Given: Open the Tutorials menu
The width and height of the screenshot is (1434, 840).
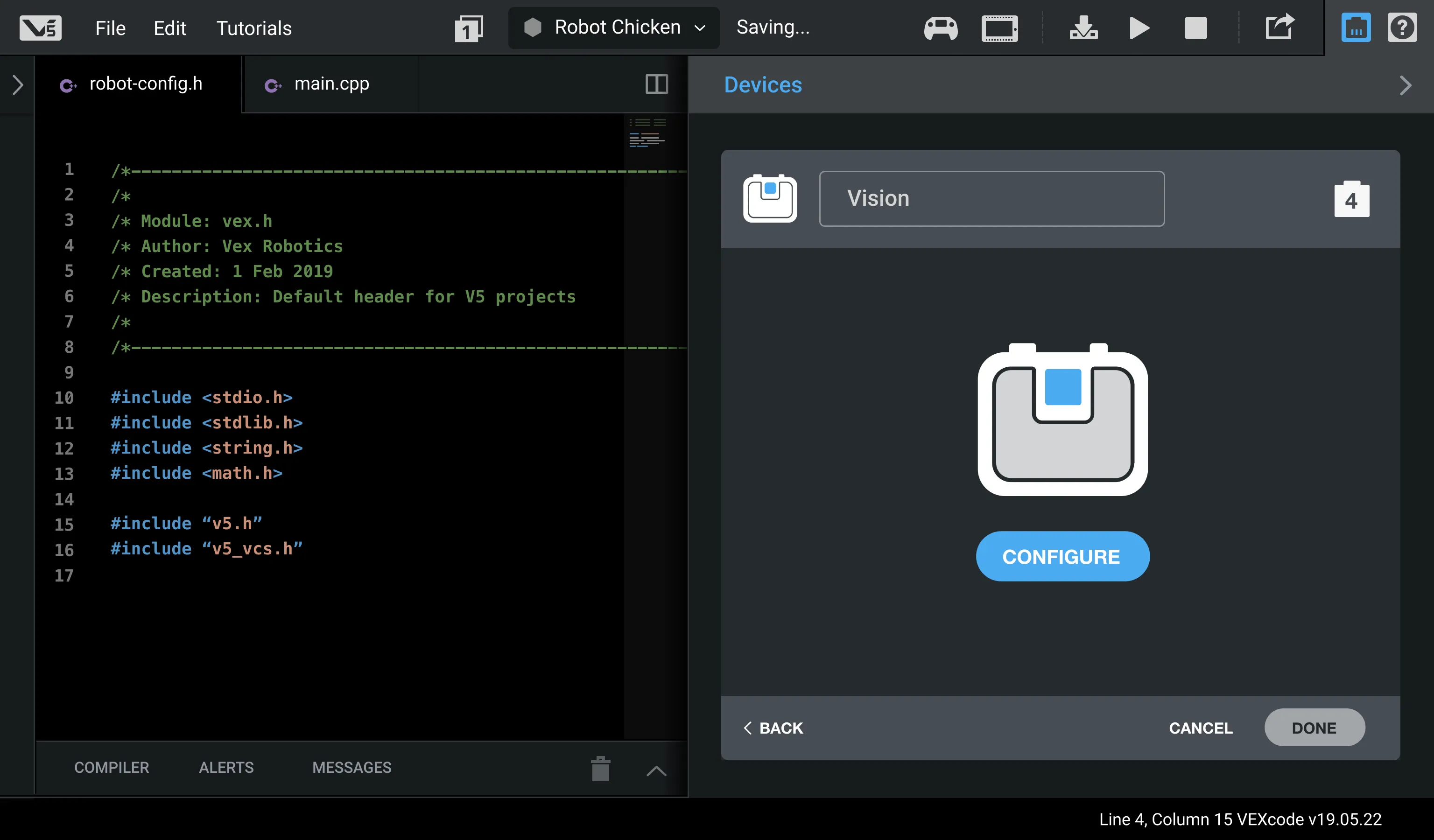Looking at the screenshot, I should [254, 28].
